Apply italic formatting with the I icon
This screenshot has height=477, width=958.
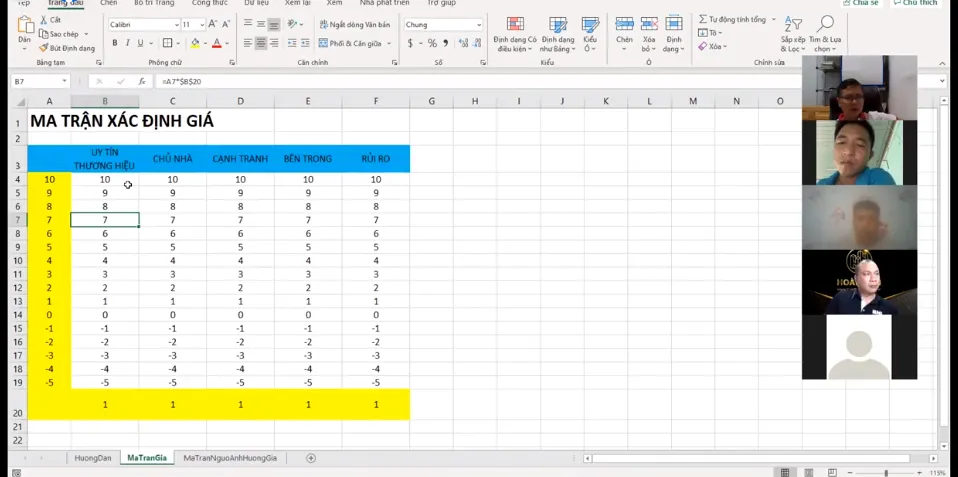[127, 43]
